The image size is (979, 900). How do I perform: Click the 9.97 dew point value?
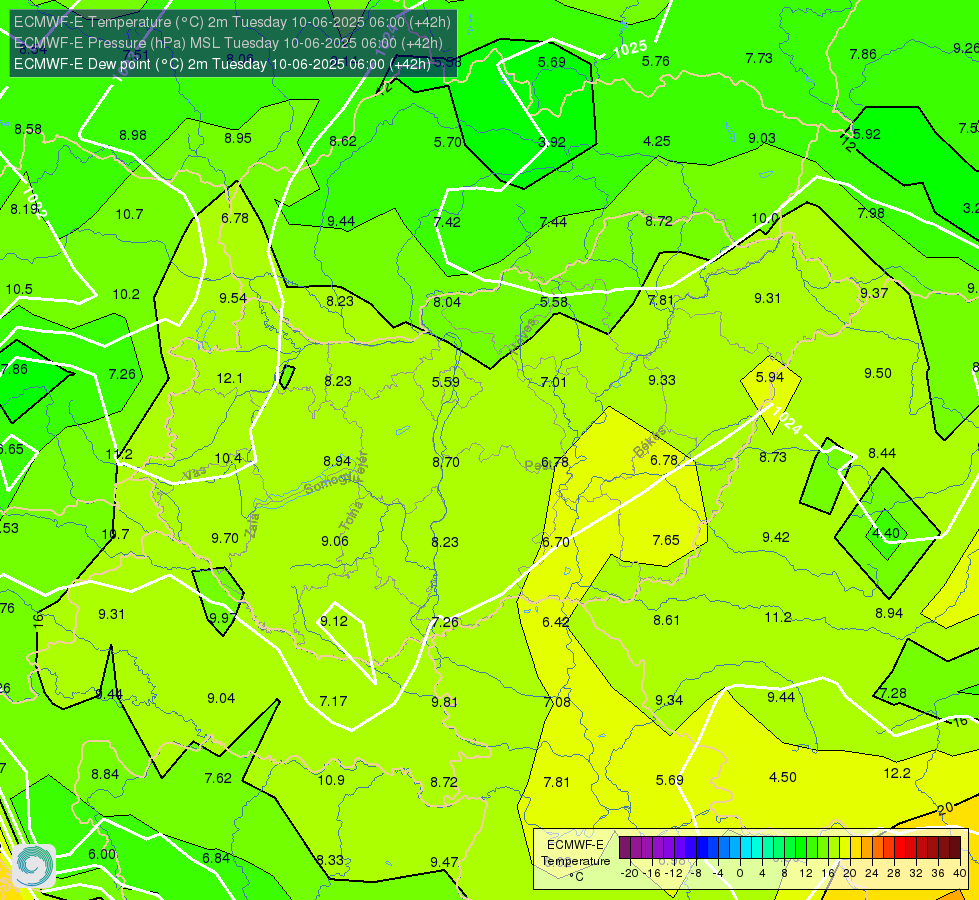(x=223, y=618)
